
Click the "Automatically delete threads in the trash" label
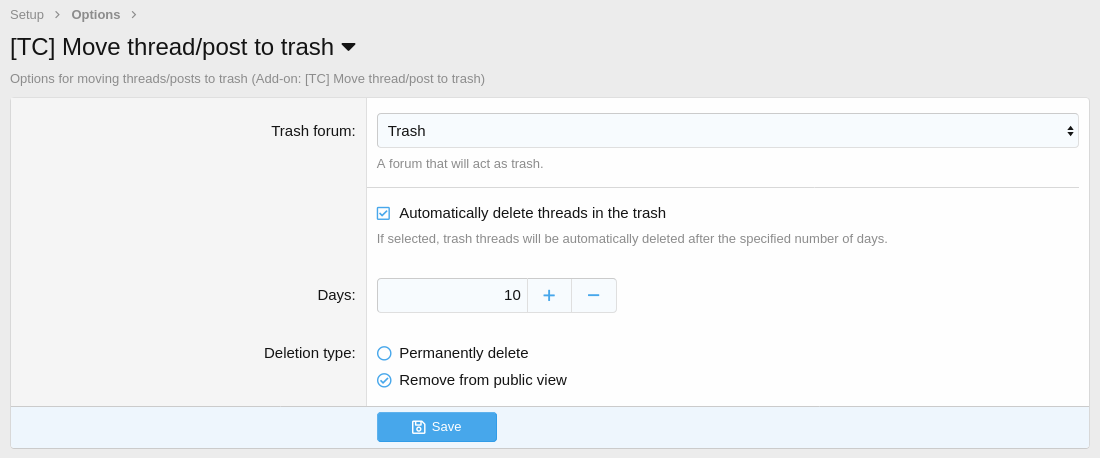(532, 213)
